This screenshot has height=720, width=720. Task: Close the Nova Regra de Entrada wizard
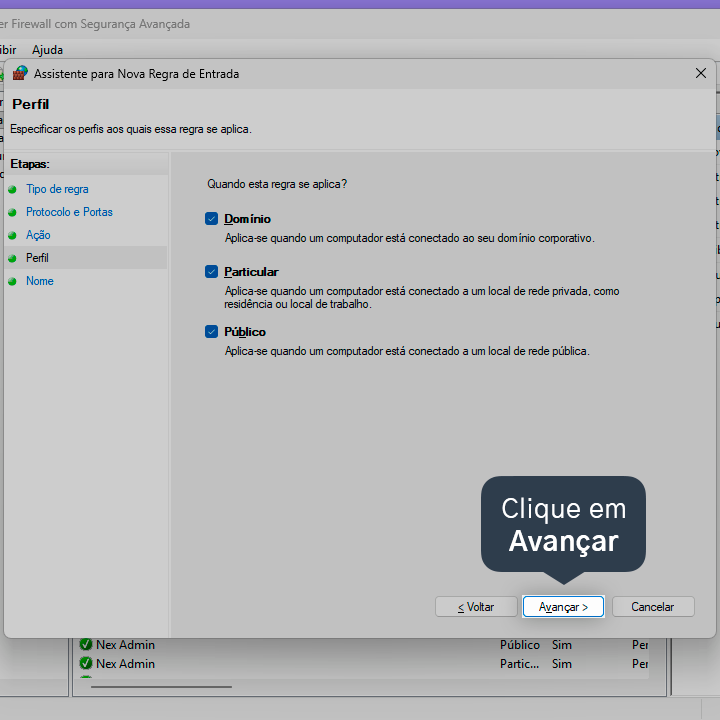(701, 73)
